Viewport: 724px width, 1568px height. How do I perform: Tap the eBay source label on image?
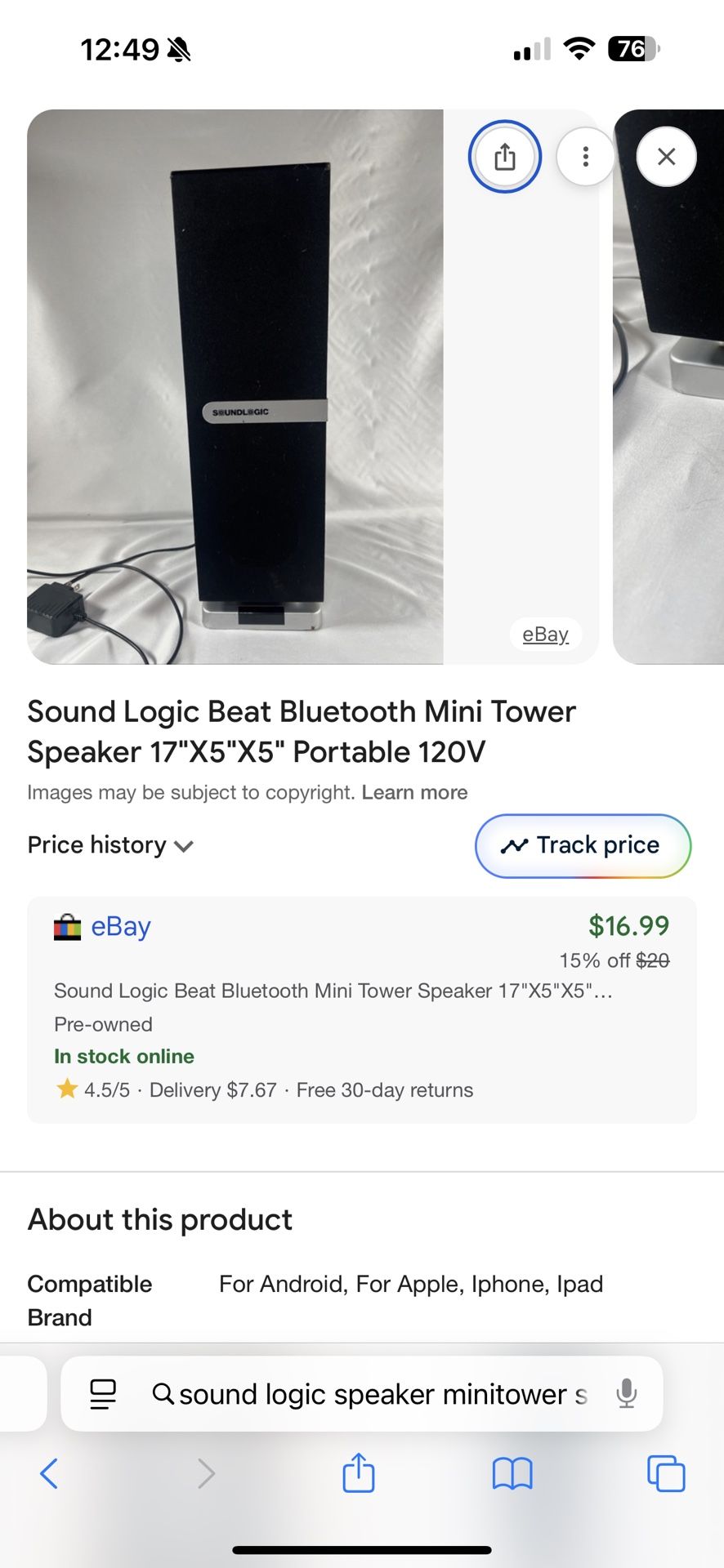[545, 635]
